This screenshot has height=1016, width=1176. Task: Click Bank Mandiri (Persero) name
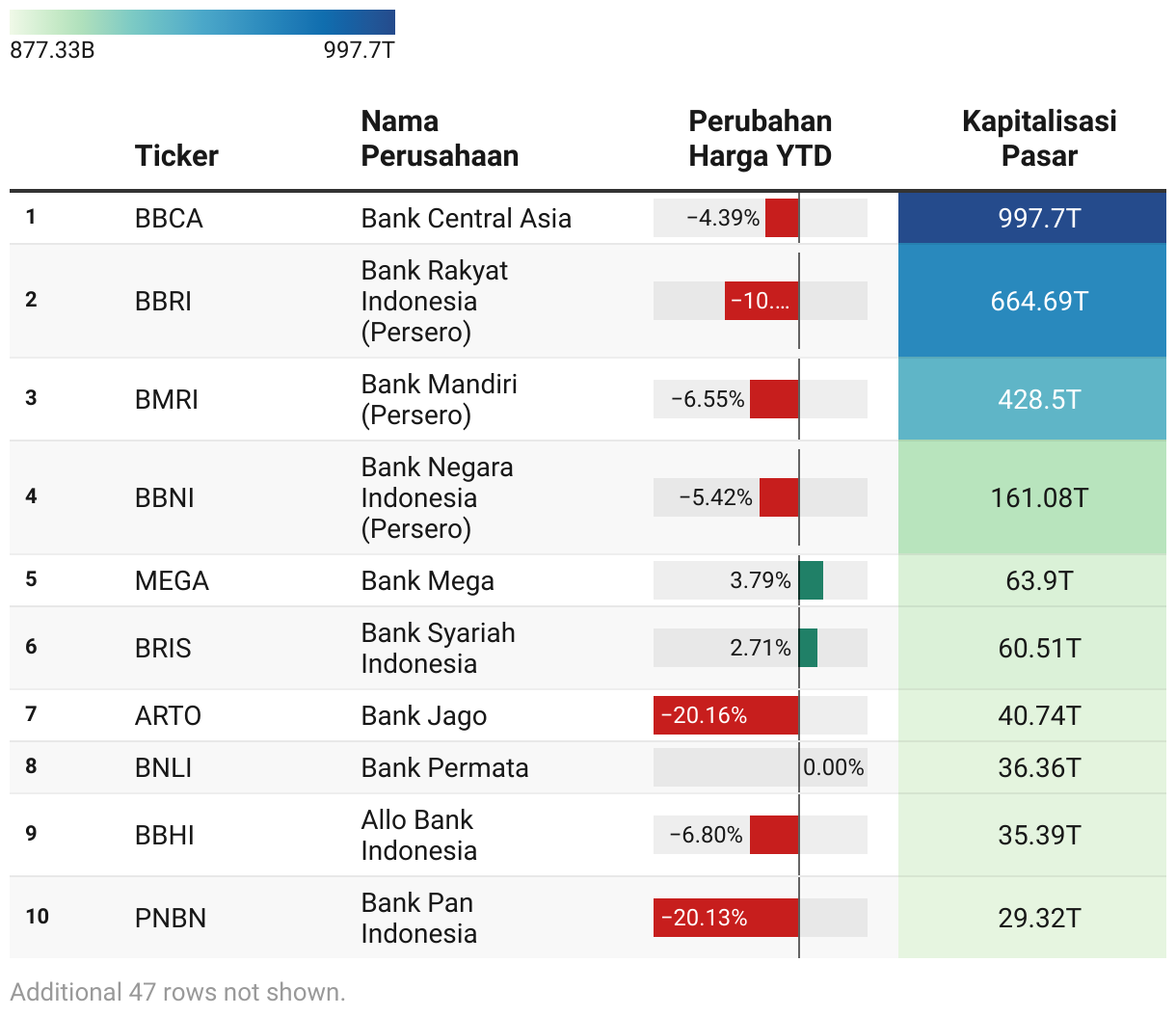tap(440, 400)
